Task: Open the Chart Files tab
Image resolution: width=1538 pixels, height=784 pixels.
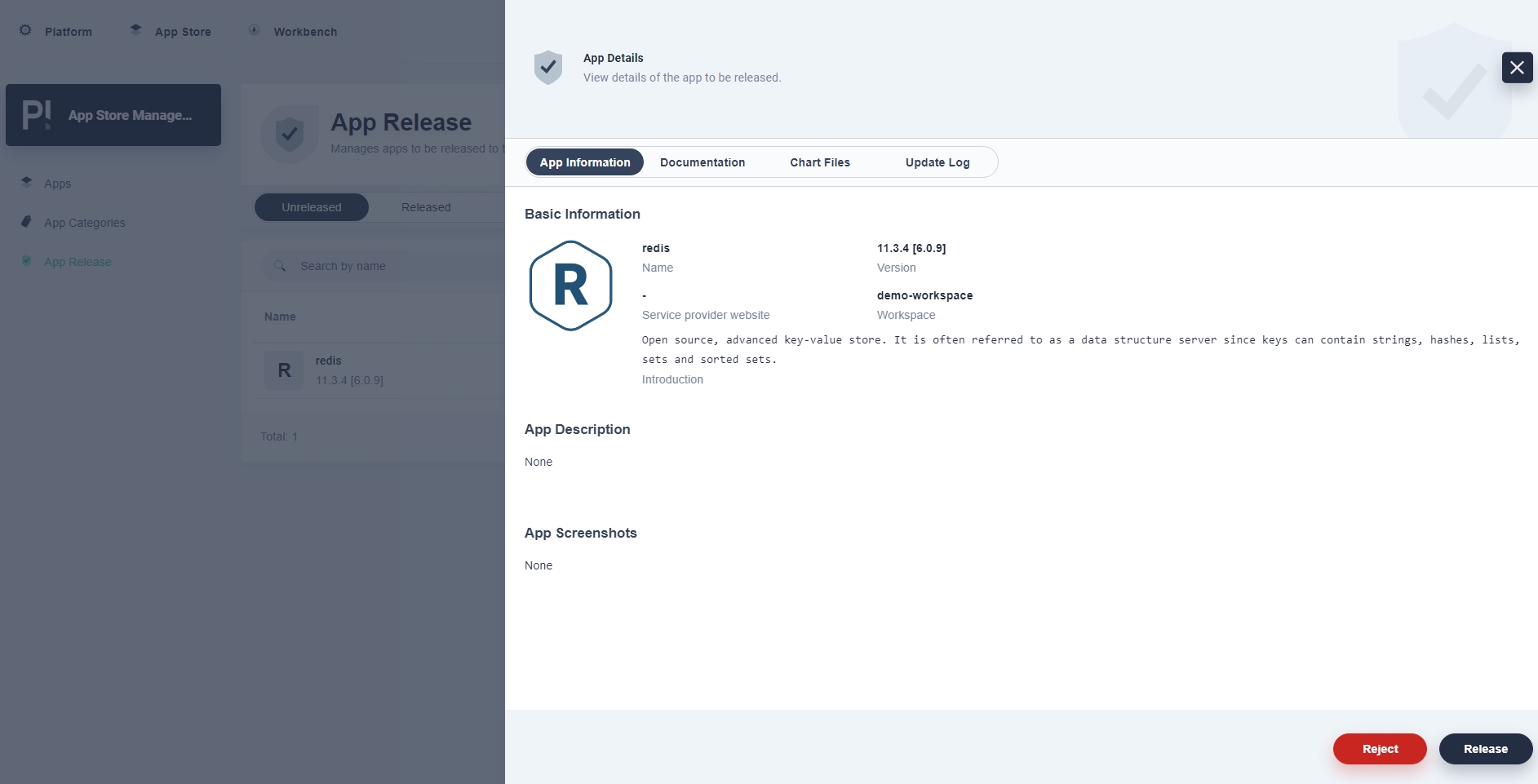Action: click(x=820, y=162)
